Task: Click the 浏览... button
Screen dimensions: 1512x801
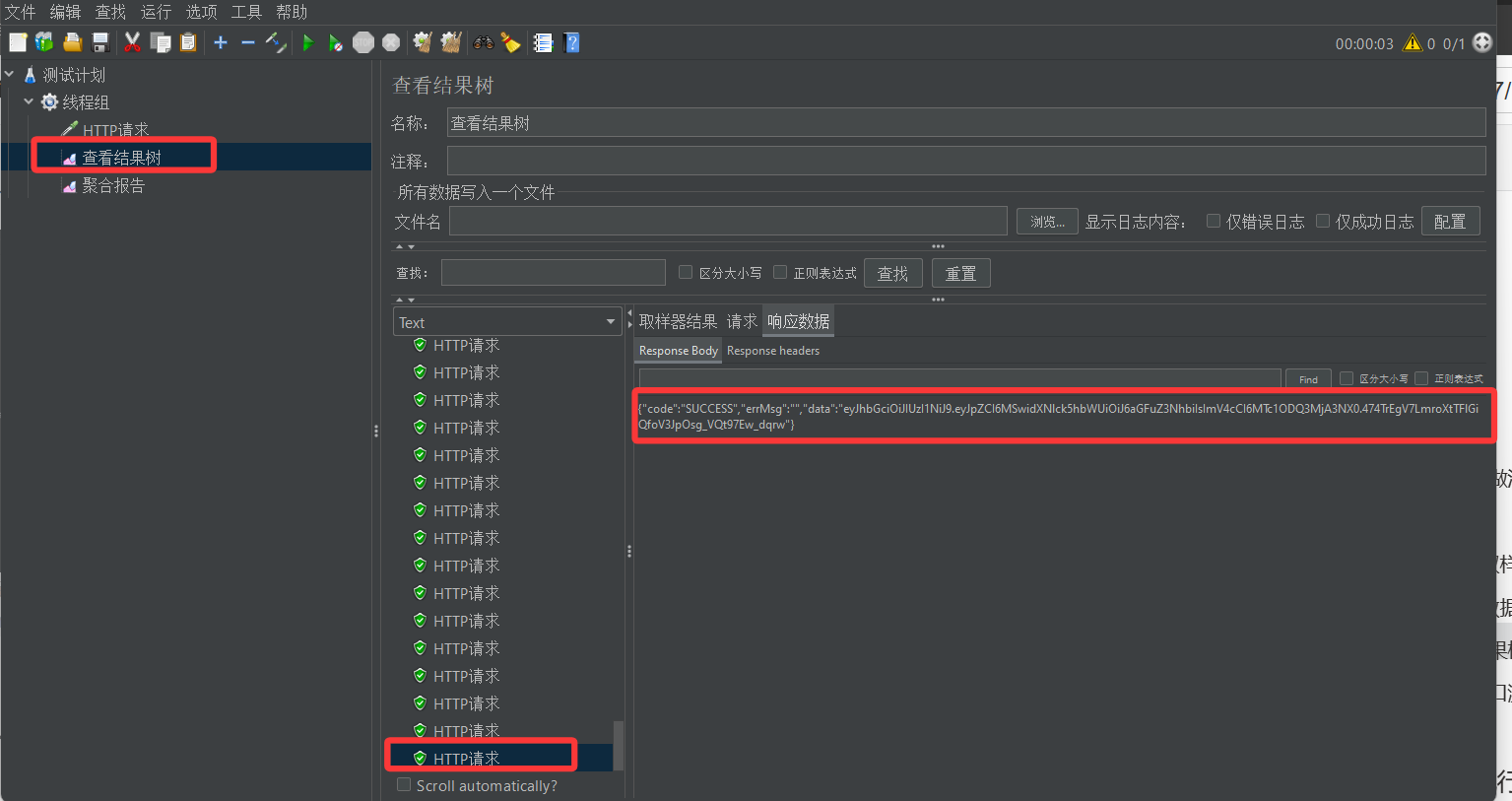Action: (x=1047, y=222)
